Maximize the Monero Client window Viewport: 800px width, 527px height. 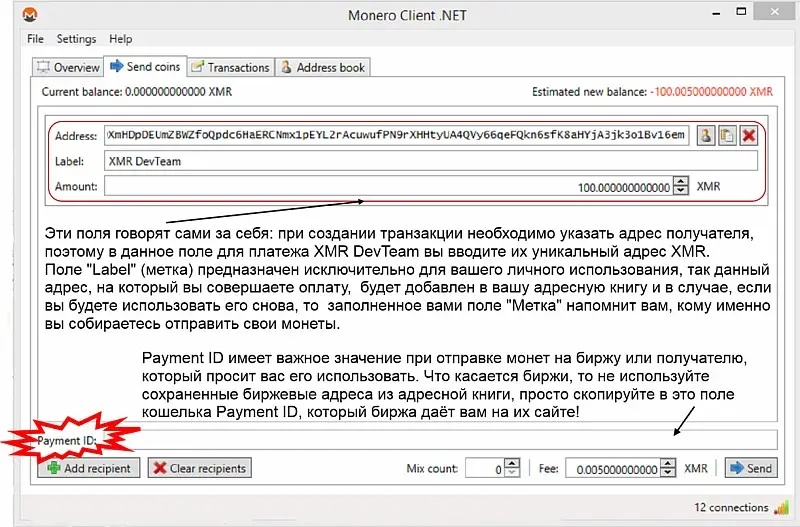(741, 12)
